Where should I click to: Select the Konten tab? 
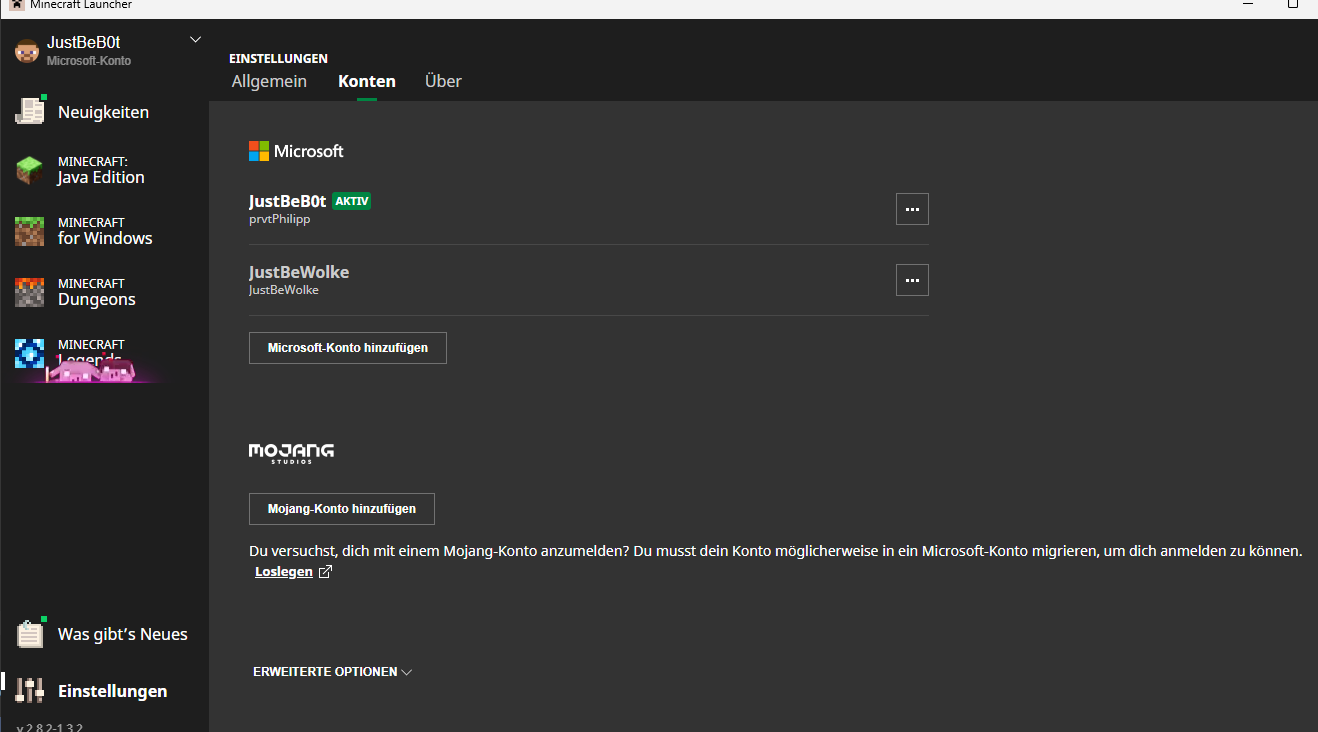[367, 81]
